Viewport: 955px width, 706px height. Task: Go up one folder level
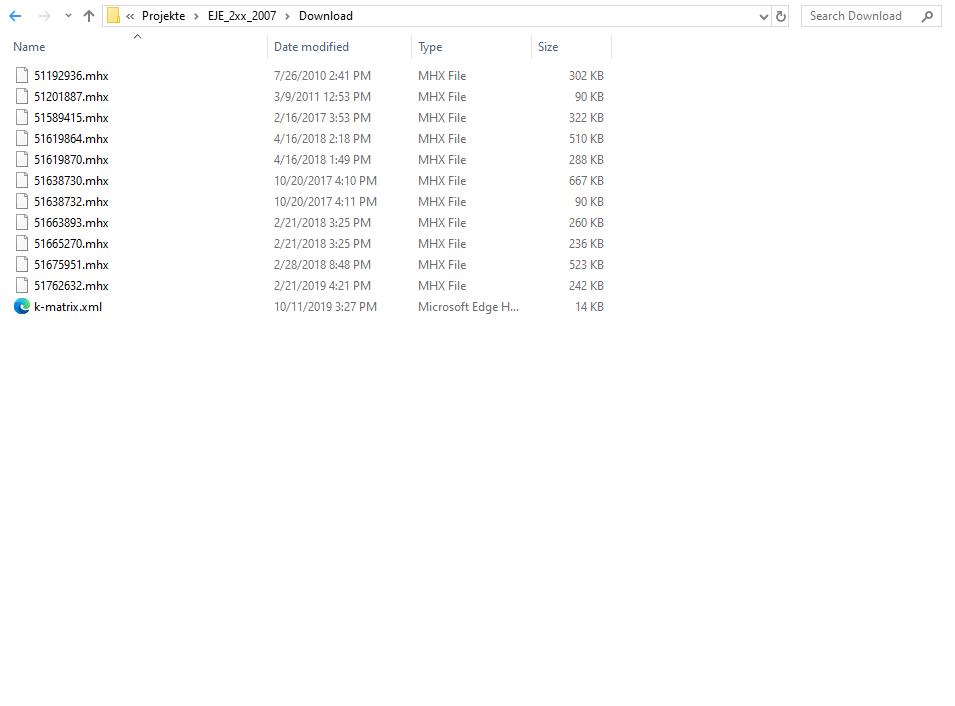89,16
